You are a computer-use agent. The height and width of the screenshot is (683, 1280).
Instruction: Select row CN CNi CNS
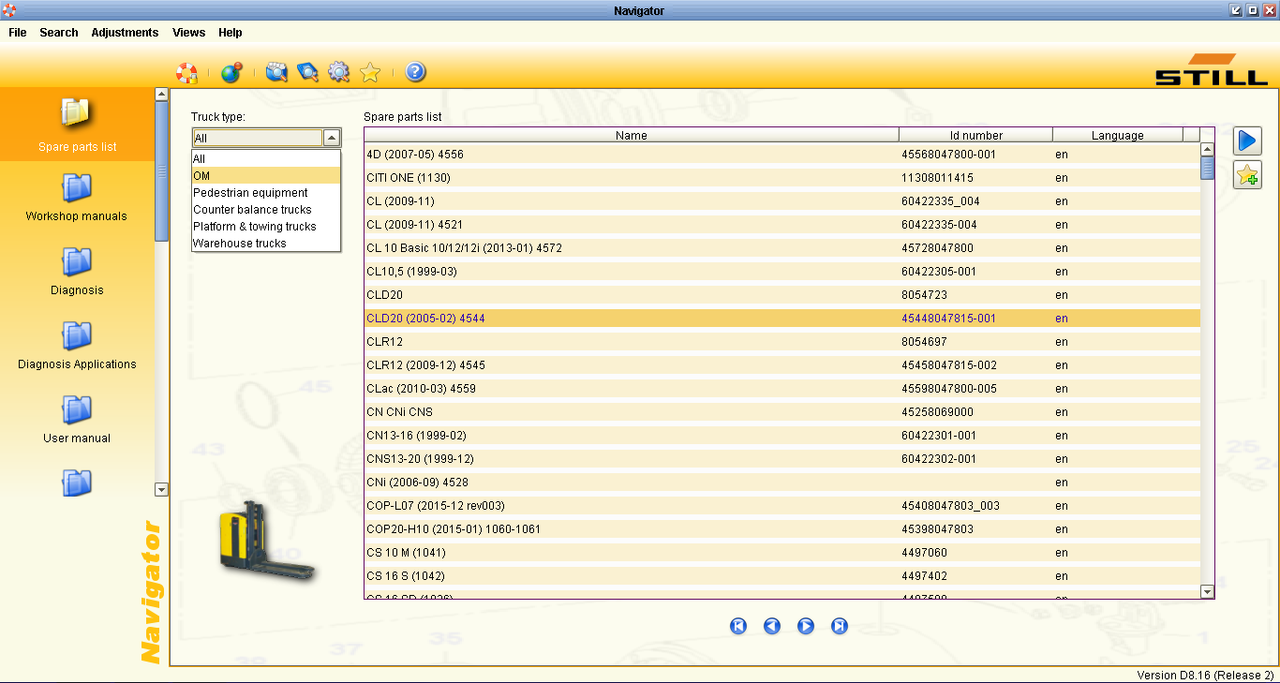(782, 412)
